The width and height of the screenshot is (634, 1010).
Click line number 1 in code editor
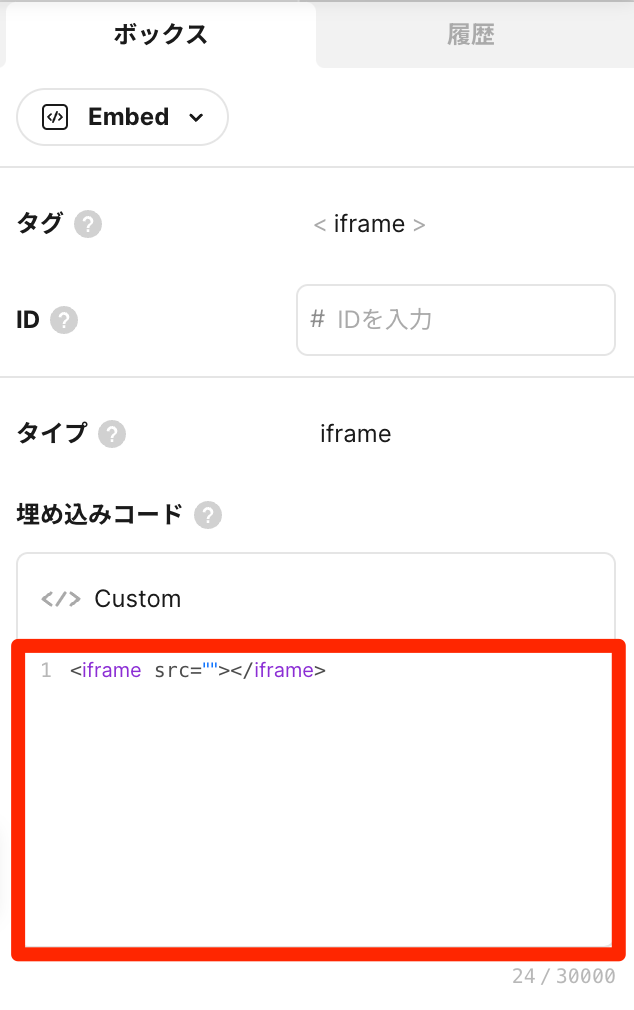tap(46, 670)
